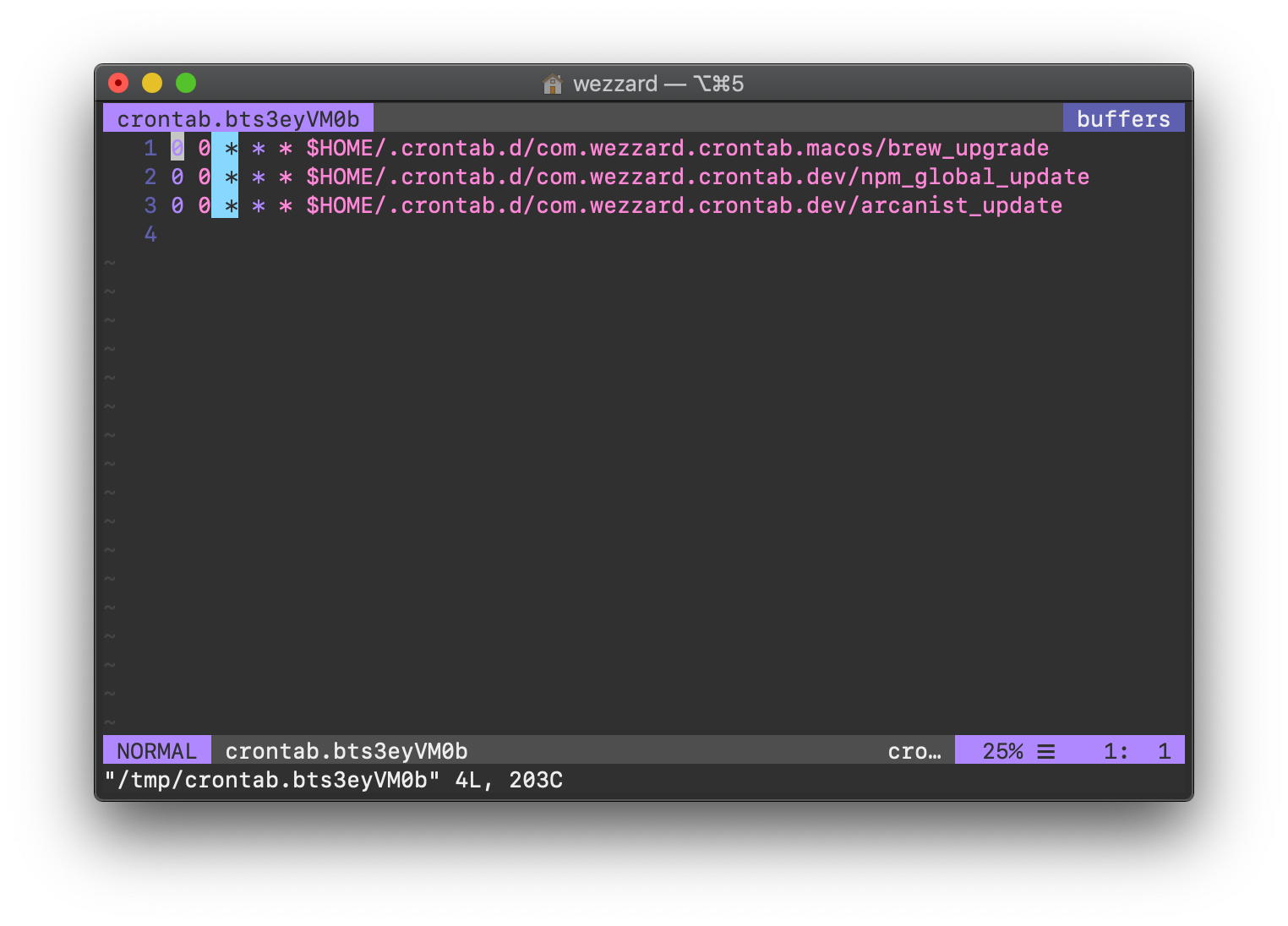Image resolution: width=1288 pixels, height=926 pixels.
Task: Click line number 1 in gutter
Action: point(150,149)
